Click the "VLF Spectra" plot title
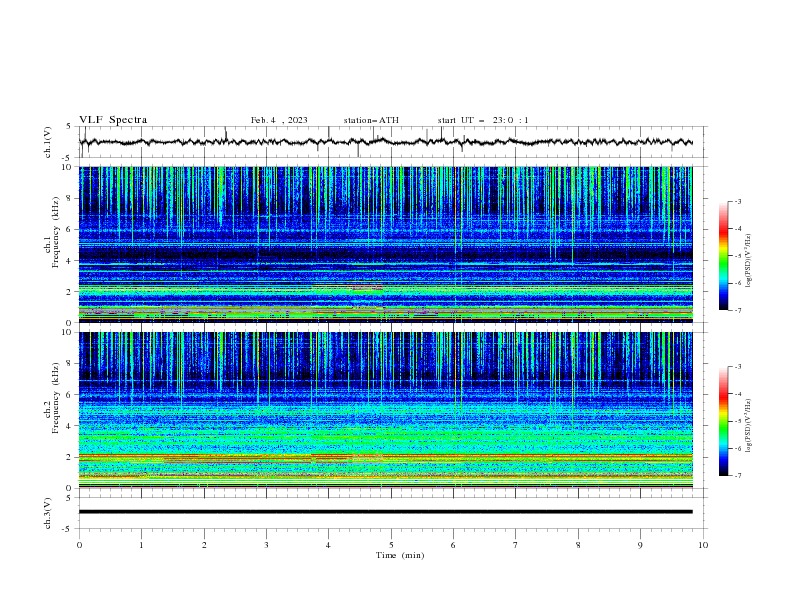The image size is (792, 612). (x=113, y=120)
